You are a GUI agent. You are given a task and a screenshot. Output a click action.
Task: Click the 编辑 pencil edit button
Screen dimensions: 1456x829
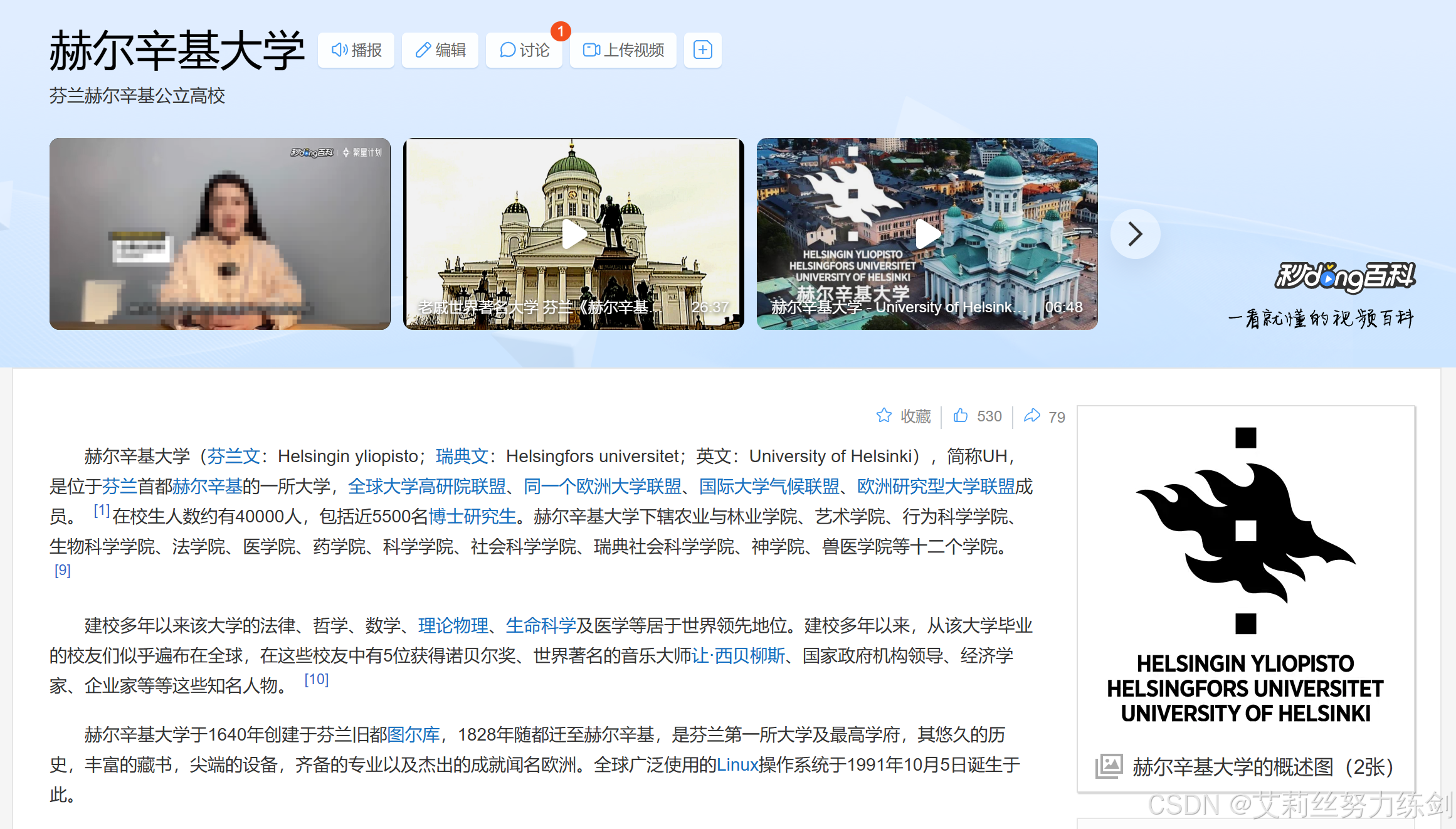[x=440, y=50]
